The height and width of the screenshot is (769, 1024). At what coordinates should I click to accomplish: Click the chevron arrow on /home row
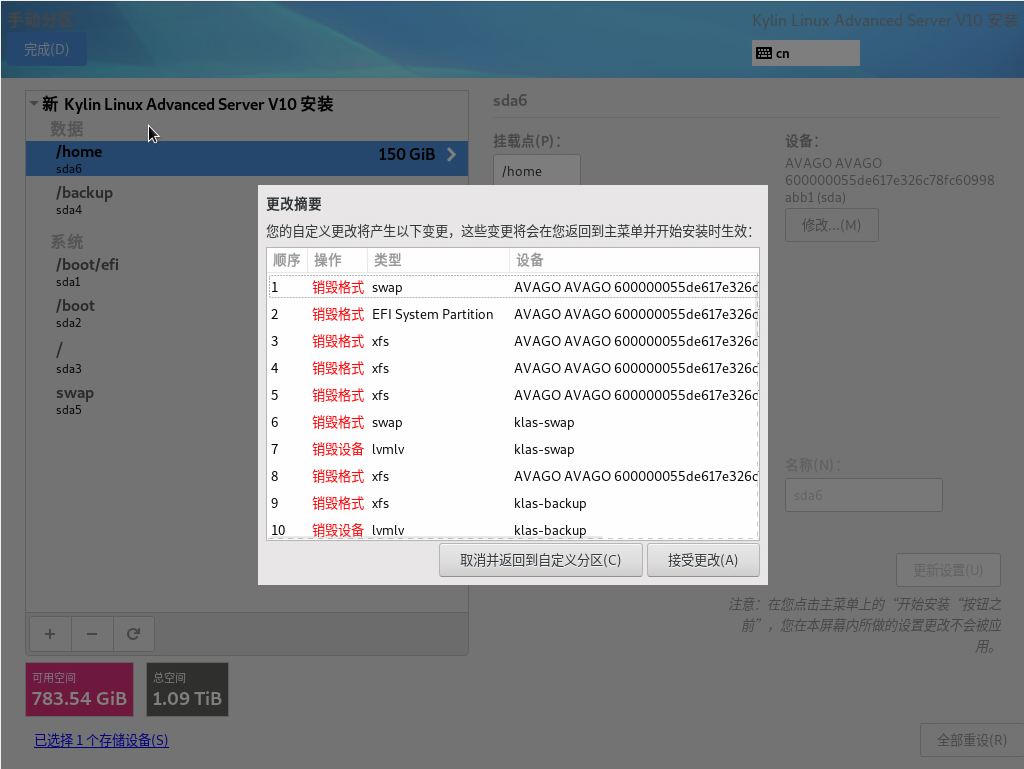pos(451,155)
